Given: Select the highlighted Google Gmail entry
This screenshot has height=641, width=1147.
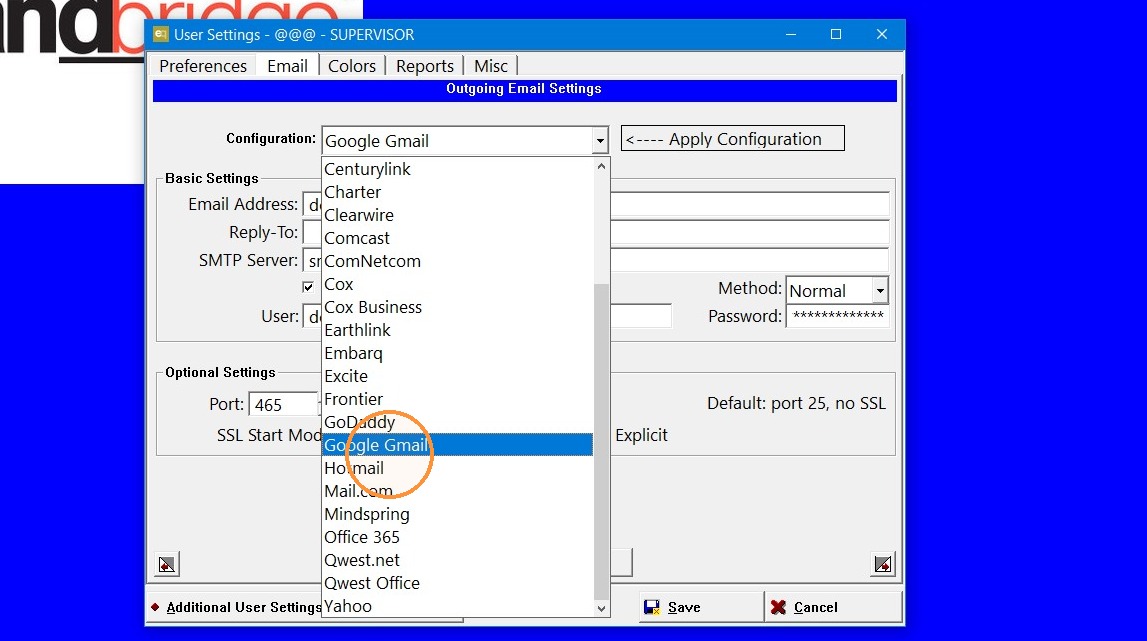Looking at the screenshot, I should (458, 445).
